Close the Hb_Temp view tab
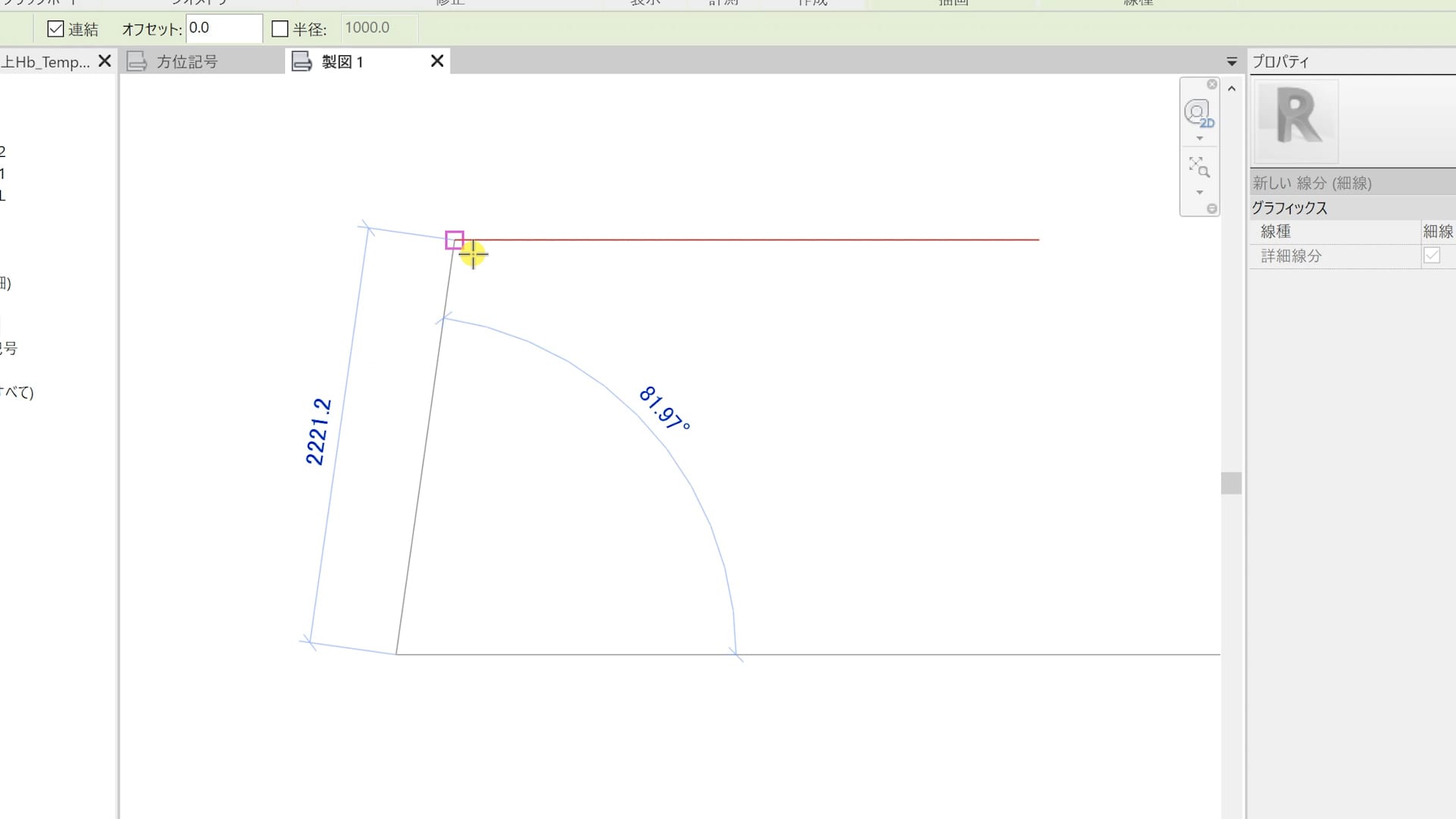 pyautogui.click(x=105, y=61)
